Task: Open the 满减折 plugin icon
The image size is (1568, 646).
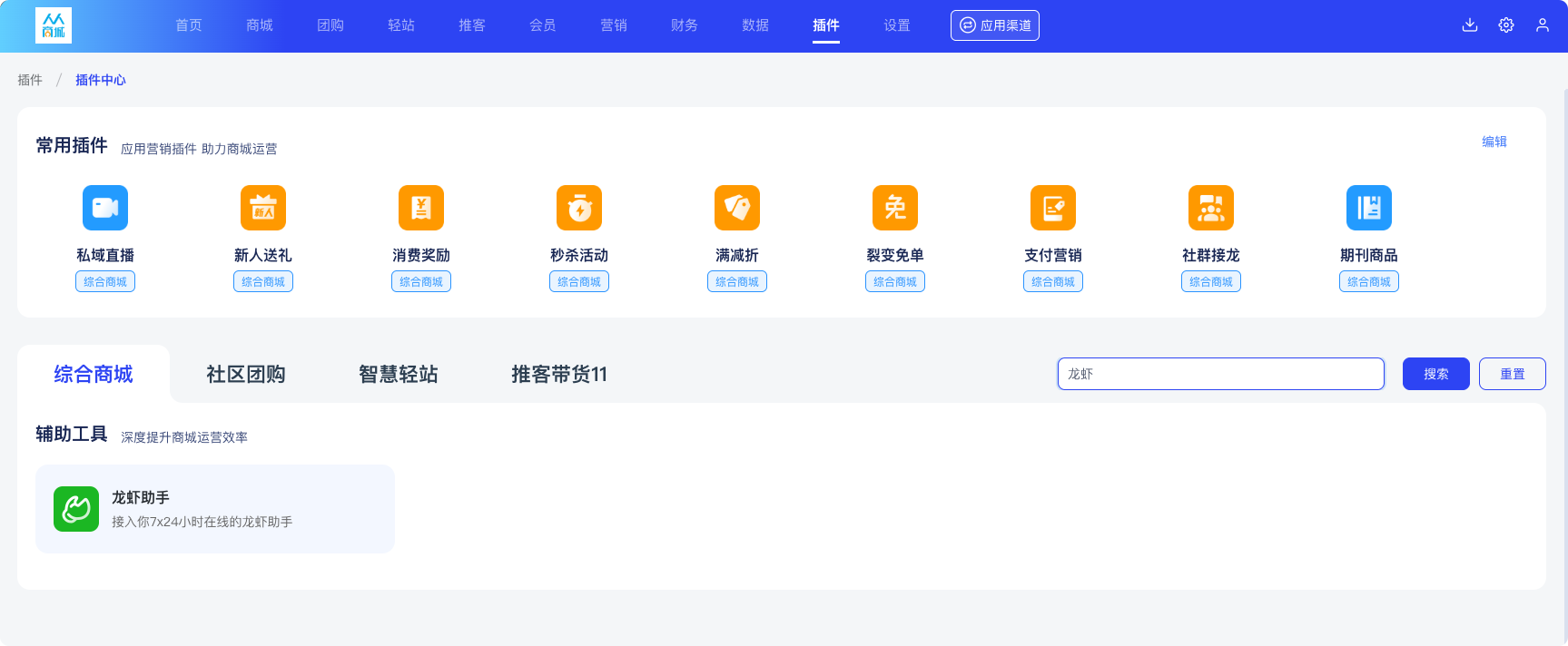Action: tap(737, 208)
